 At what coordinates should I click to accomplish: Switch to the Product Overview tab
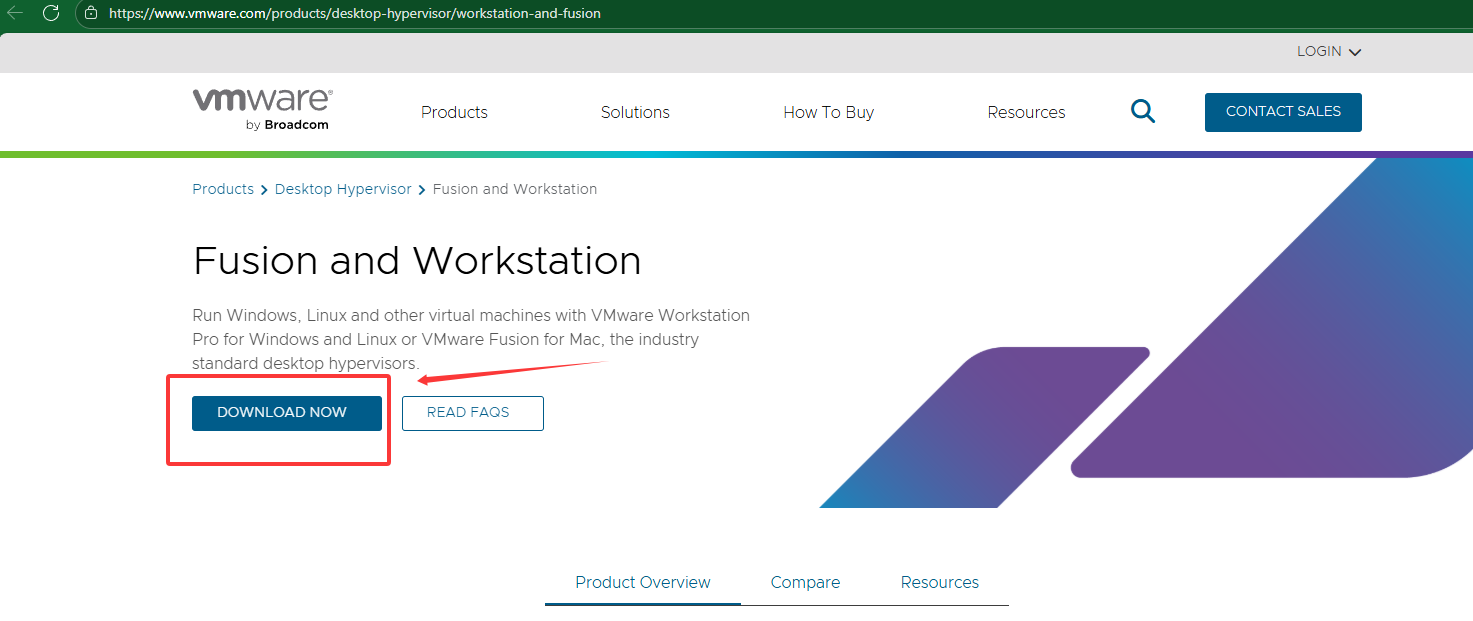coord(643,582)
